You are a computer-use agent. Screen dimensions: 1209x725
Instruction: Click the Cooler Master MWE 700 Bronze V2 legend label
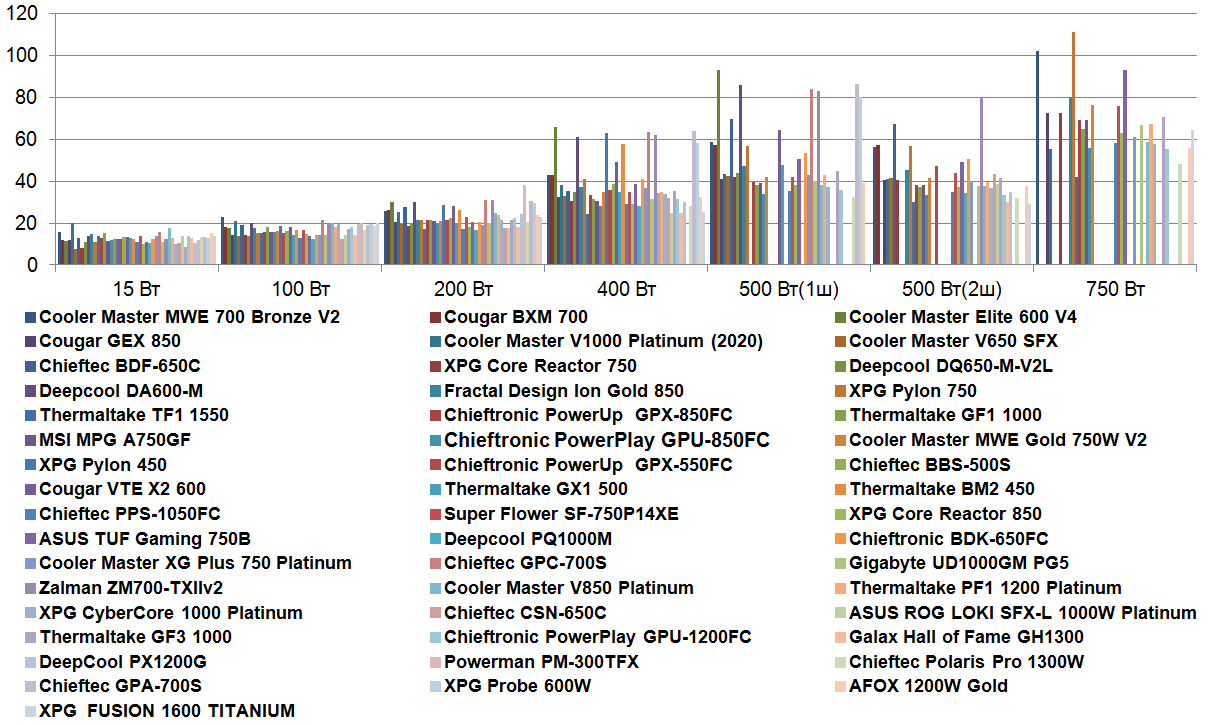190,317
